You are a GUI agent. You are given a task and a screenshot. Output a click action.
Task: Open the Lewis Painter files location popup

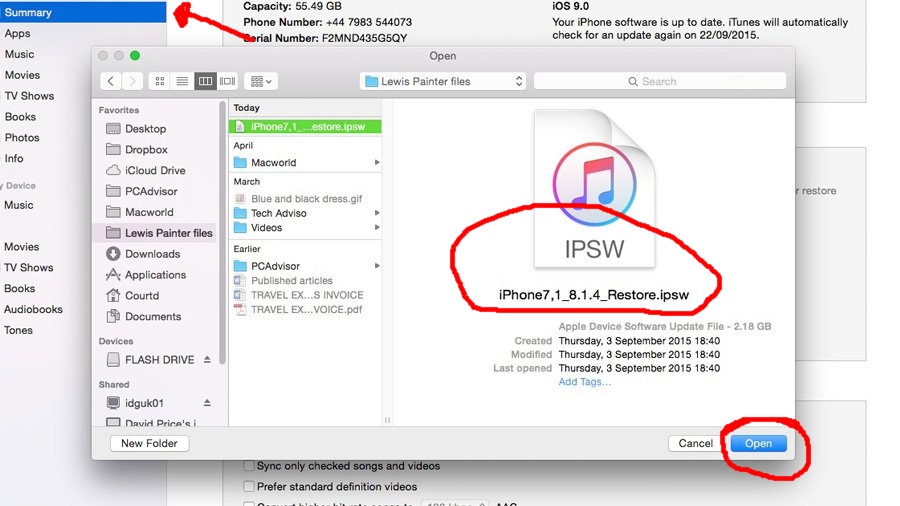coord(443,81)
